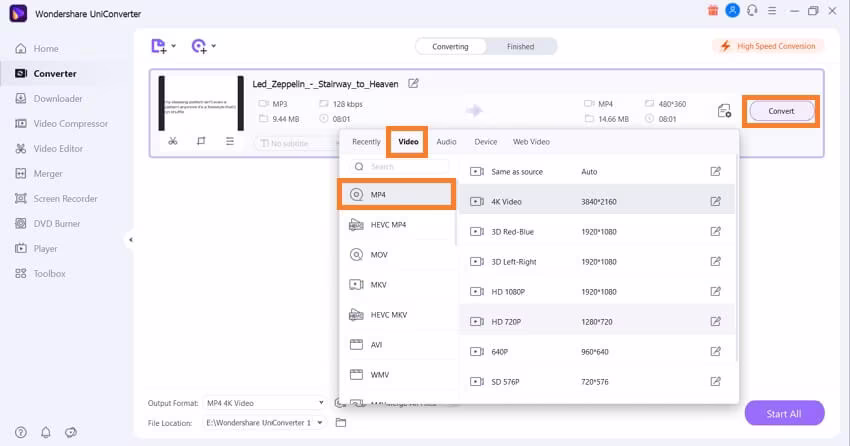Open the notifications bell icon
Image resolution: width=850 pixels, height=446 pixels.
(x=46, y=432)
